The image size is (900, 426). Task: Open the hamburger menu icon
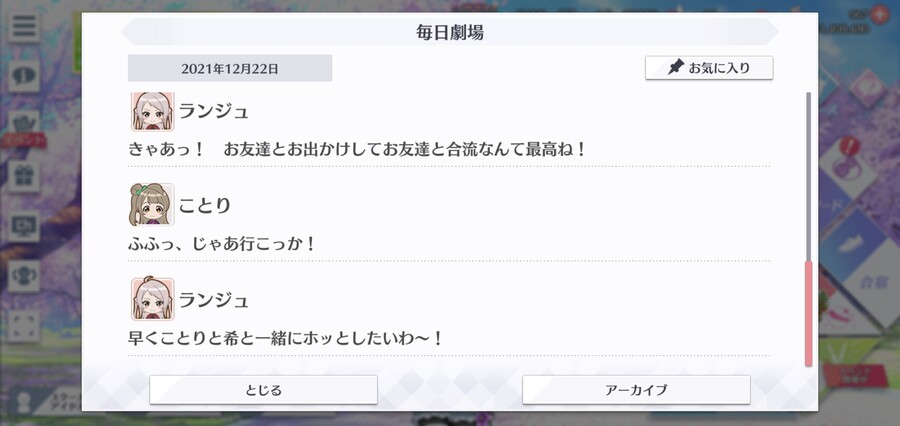(24, 26)
